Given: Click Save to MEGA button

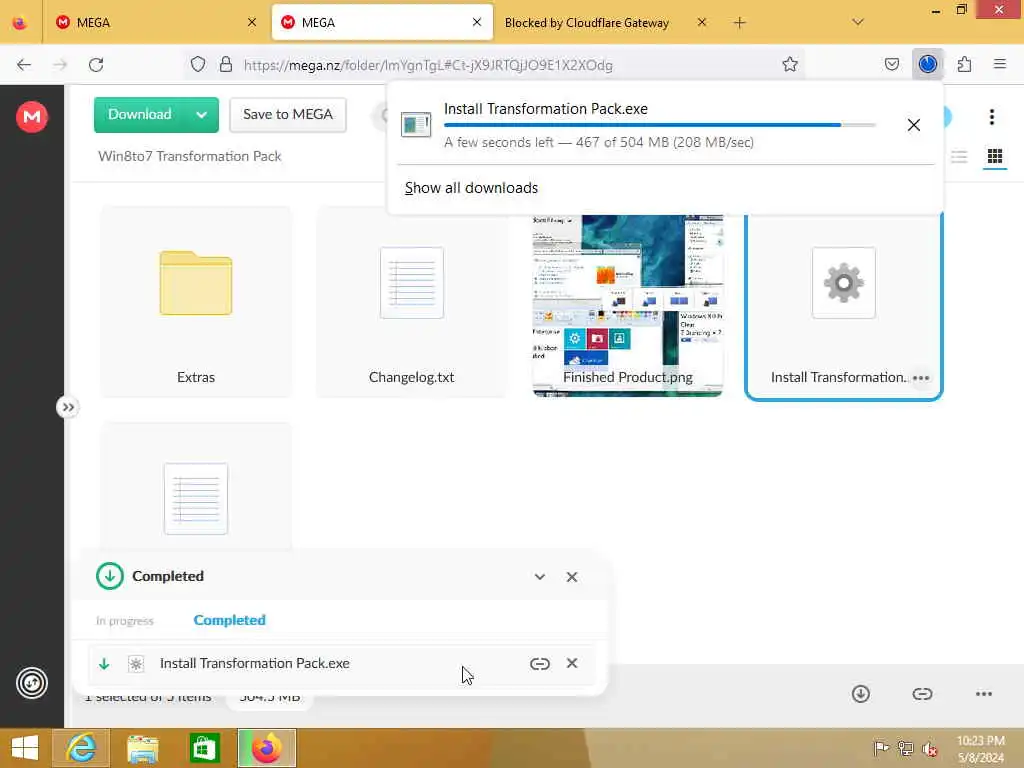Looking at the screenshot, I should (288, 114).
